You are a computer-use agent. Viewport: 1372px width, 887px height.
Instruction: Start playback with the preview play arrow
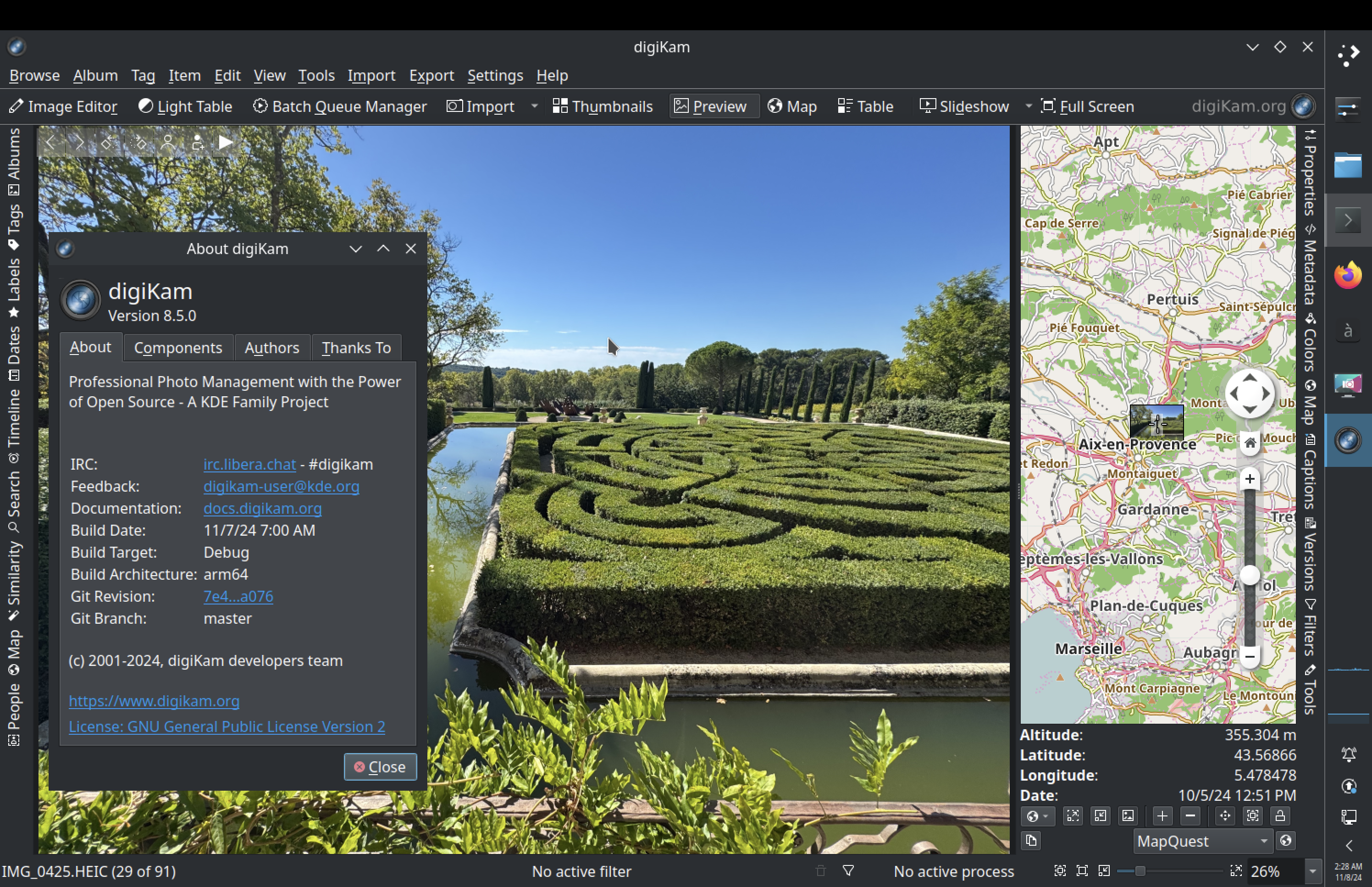click(225, 142)
